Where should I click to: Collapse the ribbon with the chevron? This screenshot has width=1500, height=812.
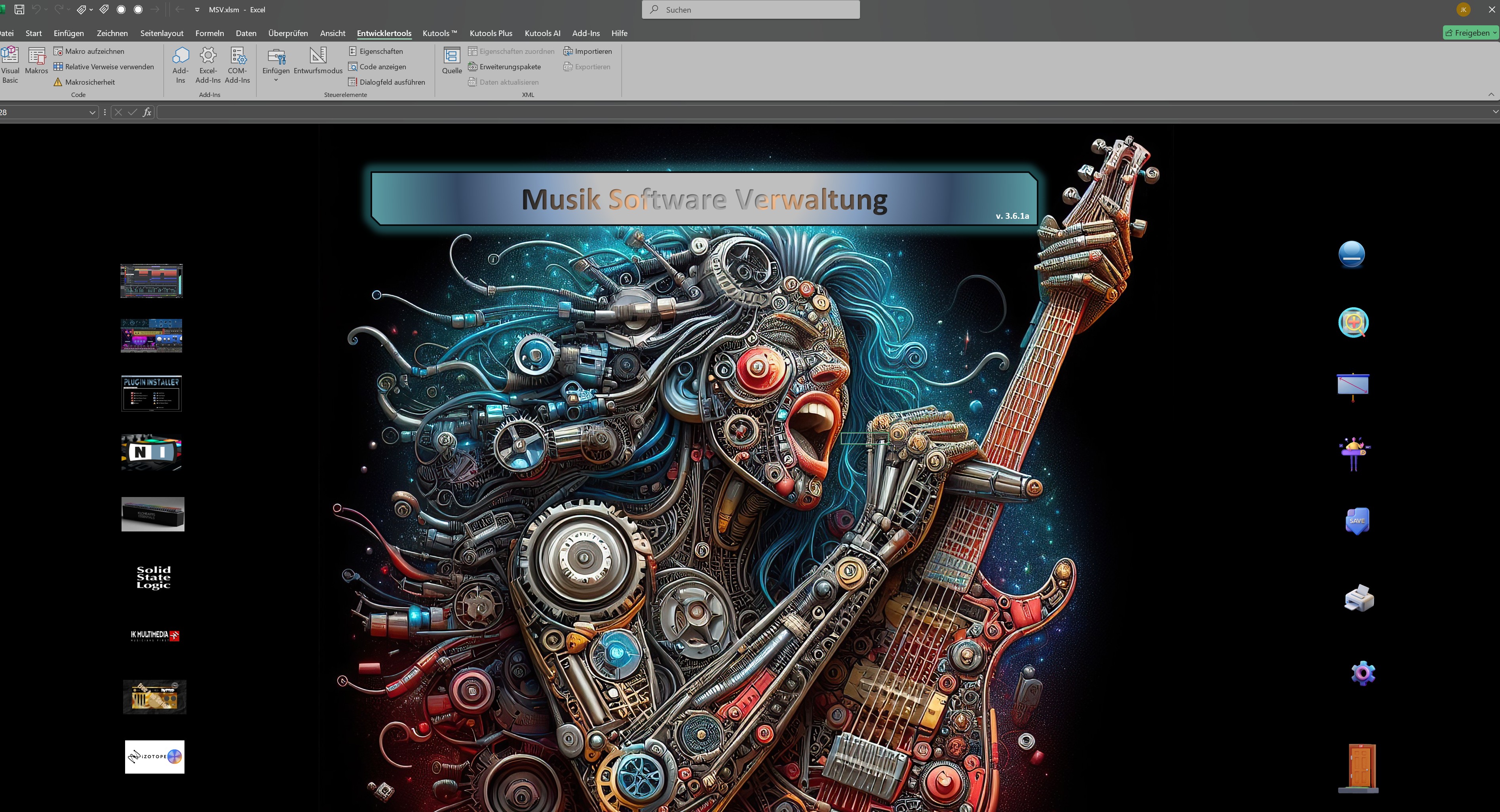coord(1490,94)
